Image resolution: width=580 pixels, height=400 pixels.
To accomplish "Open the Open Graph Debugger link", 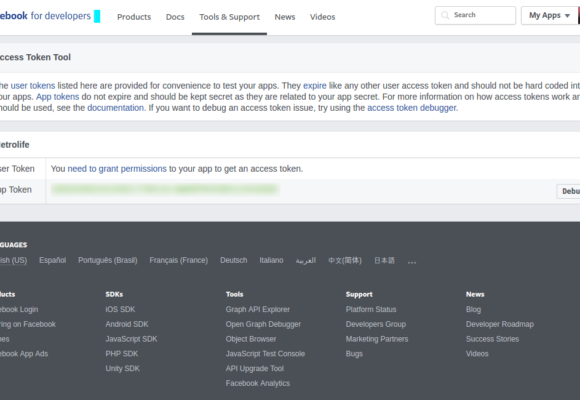I will tap(263, 324).
